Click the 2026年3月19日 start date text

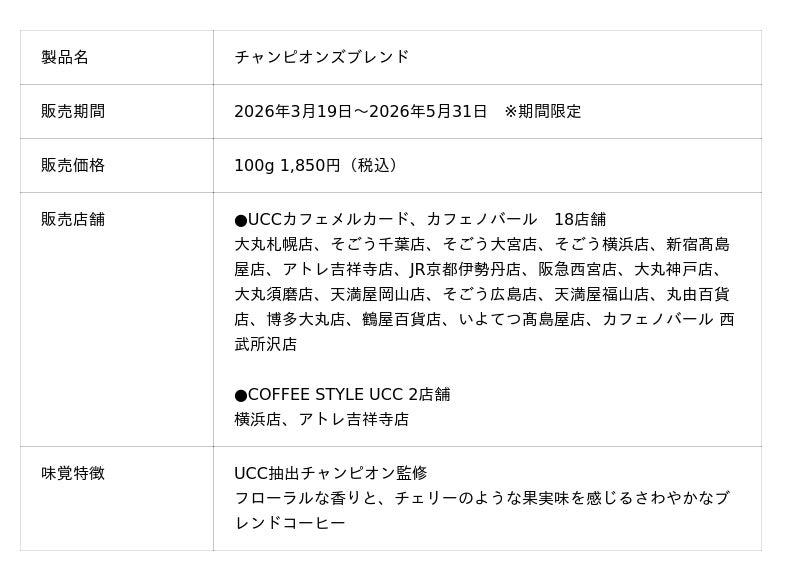point(293,111)
